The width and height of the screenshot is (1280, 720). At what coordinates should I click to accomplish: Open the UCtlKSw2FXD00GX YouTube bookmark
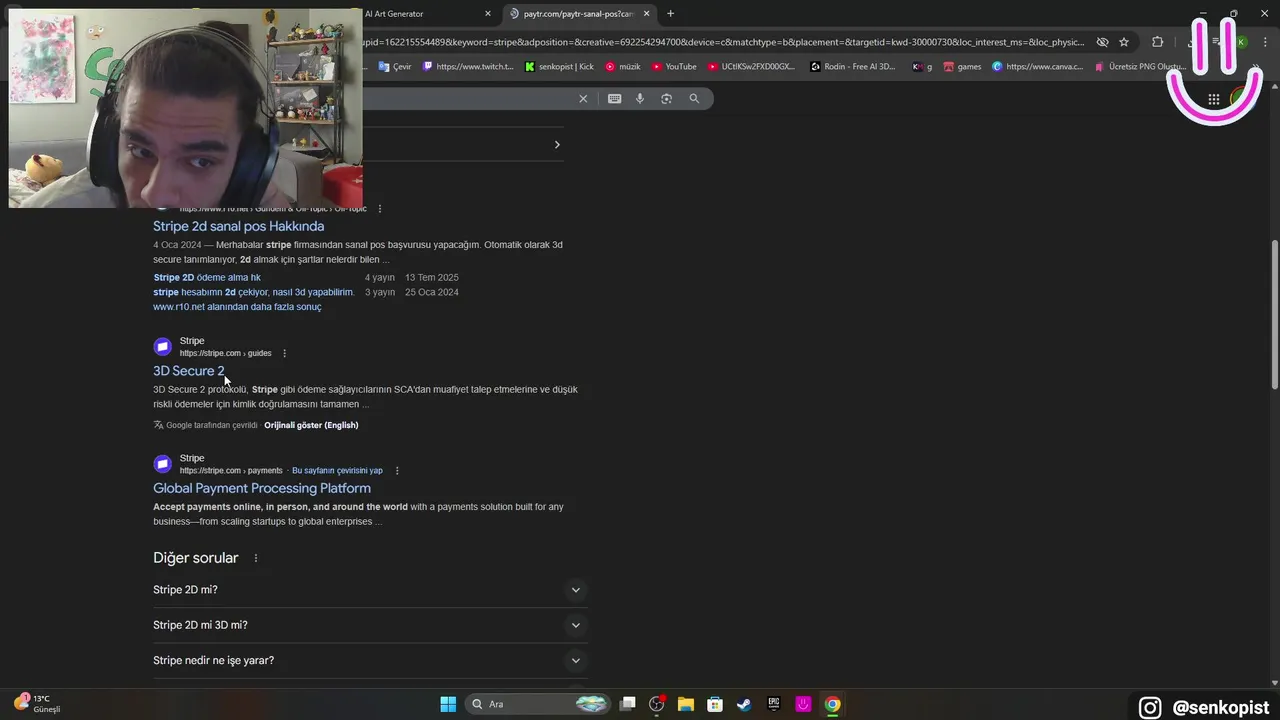click(x=751, y=67)
